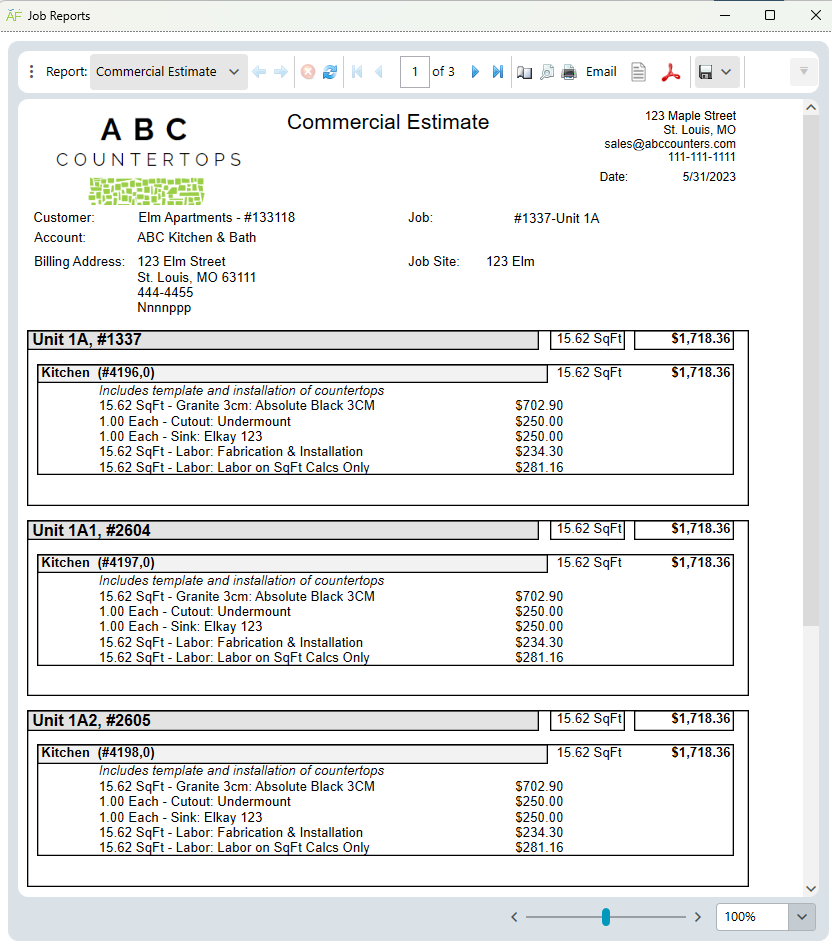The image size is (832, 947).
Task: Click vertical scrollbar down arrow
Action: tap(811, 888)
